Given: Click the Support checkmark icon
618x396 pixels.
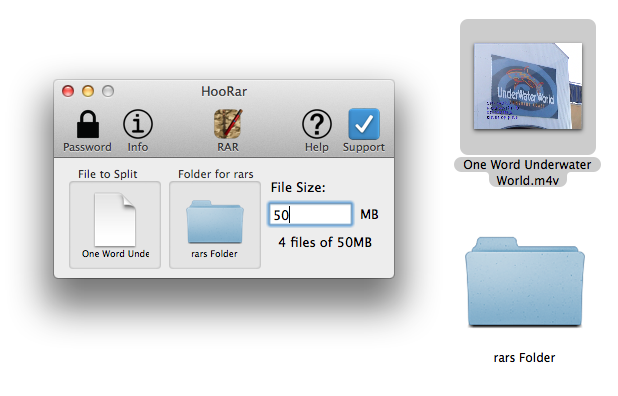Looking at the screenshot, I should [364, 124].
